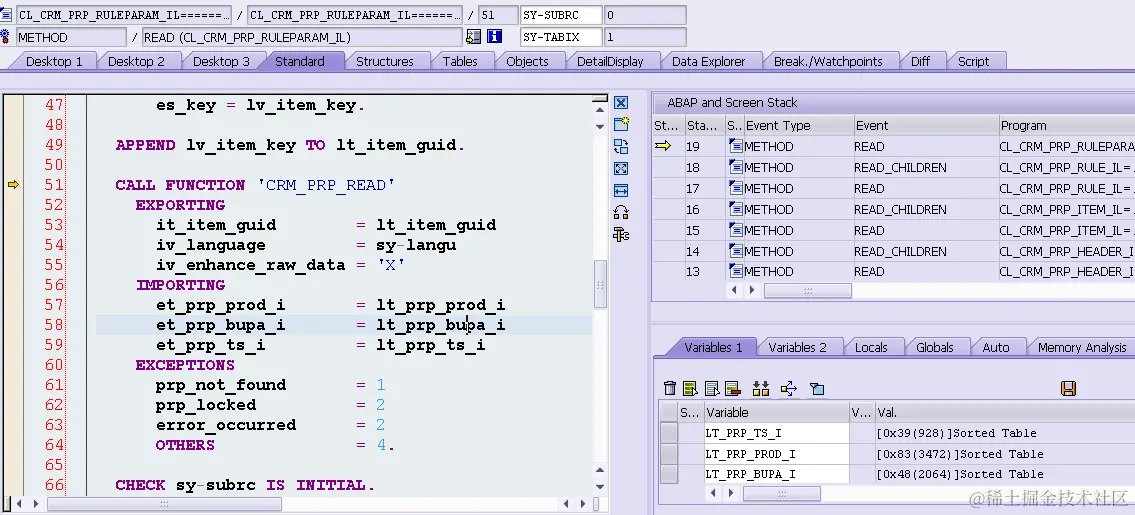Click the grey list icon in Variables toolbar

click(712, 389)
